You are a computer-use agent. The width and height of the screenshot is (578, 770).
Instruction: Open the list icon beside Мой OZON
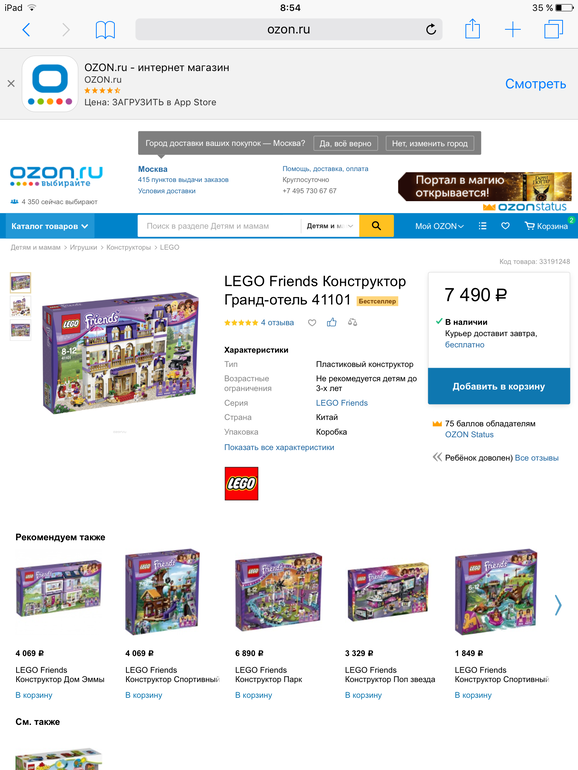coord(483,226)
